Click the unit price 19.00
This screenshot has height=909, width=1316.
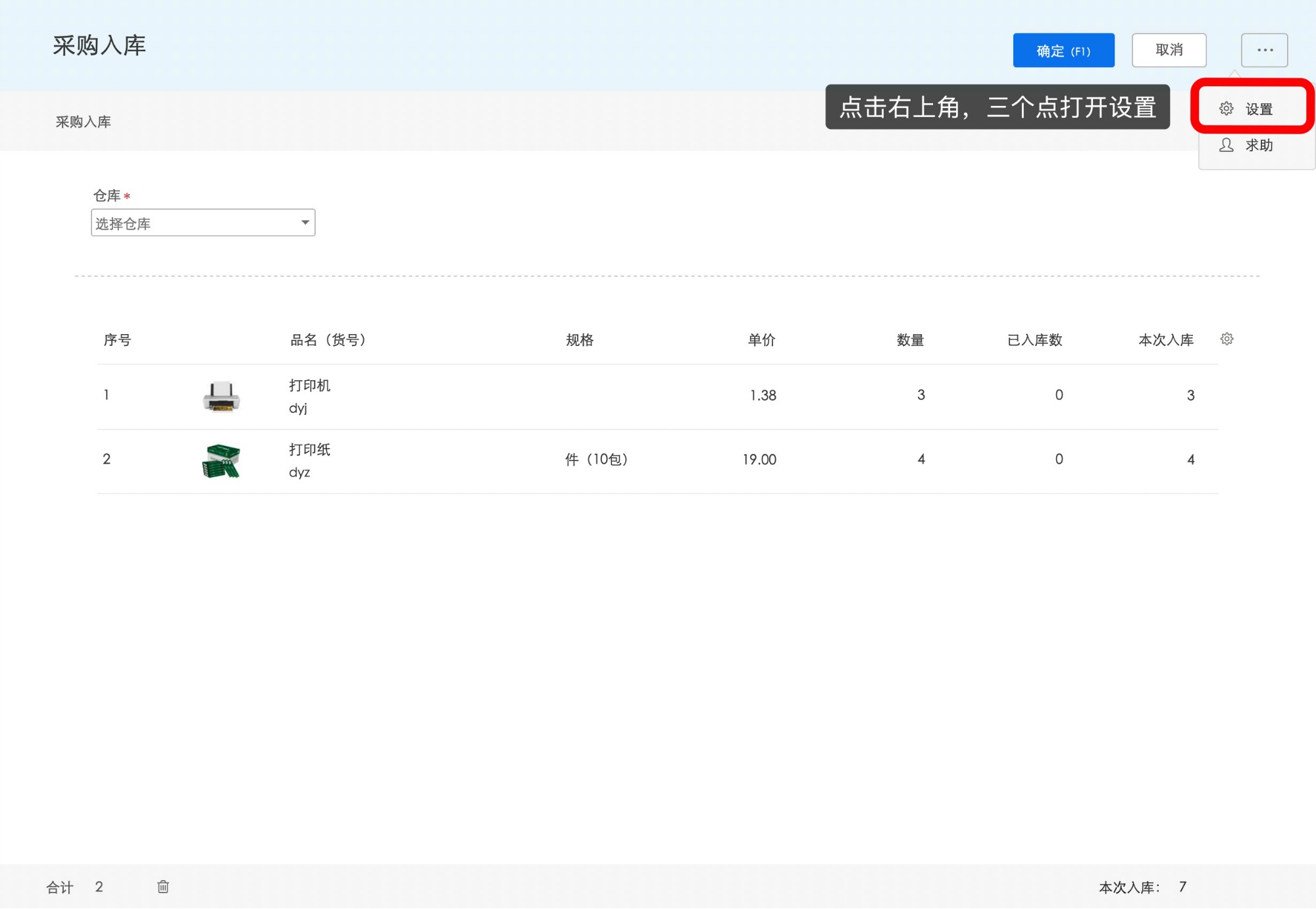tap(759, 460)
